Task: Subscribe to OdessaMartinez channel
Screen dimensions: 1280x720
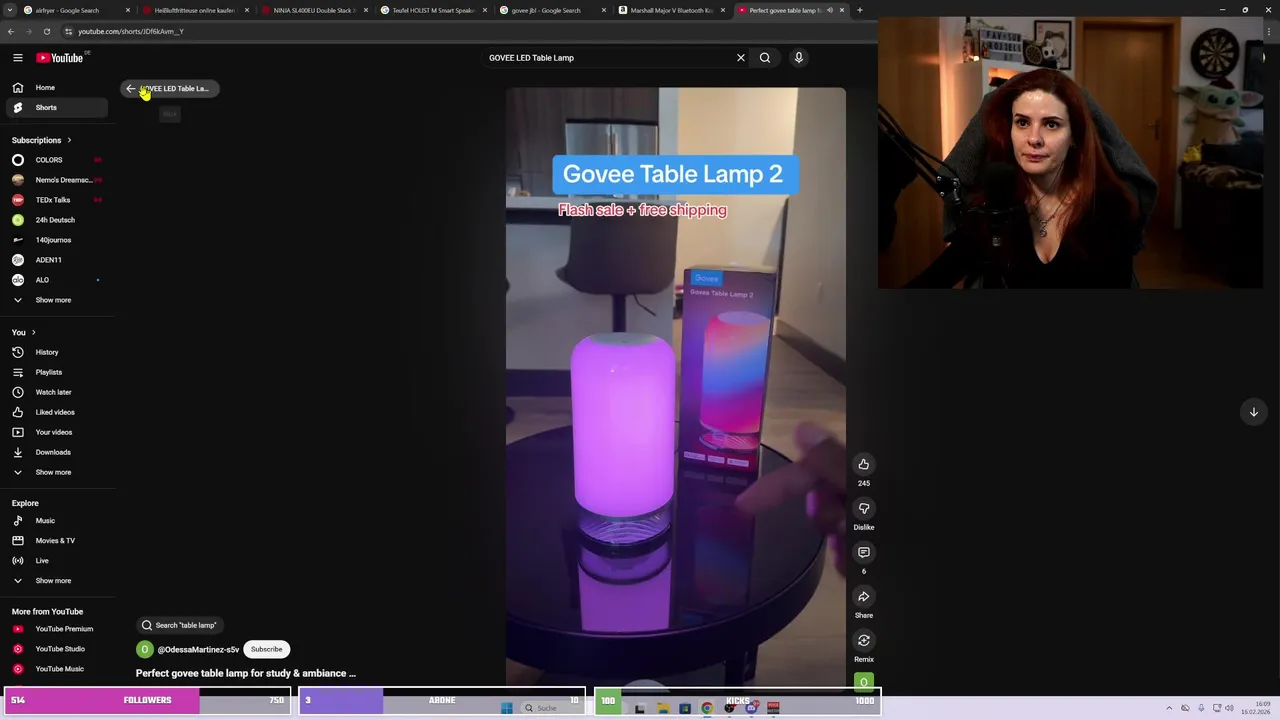Action: pyautogui.click(x=267, y=649)
